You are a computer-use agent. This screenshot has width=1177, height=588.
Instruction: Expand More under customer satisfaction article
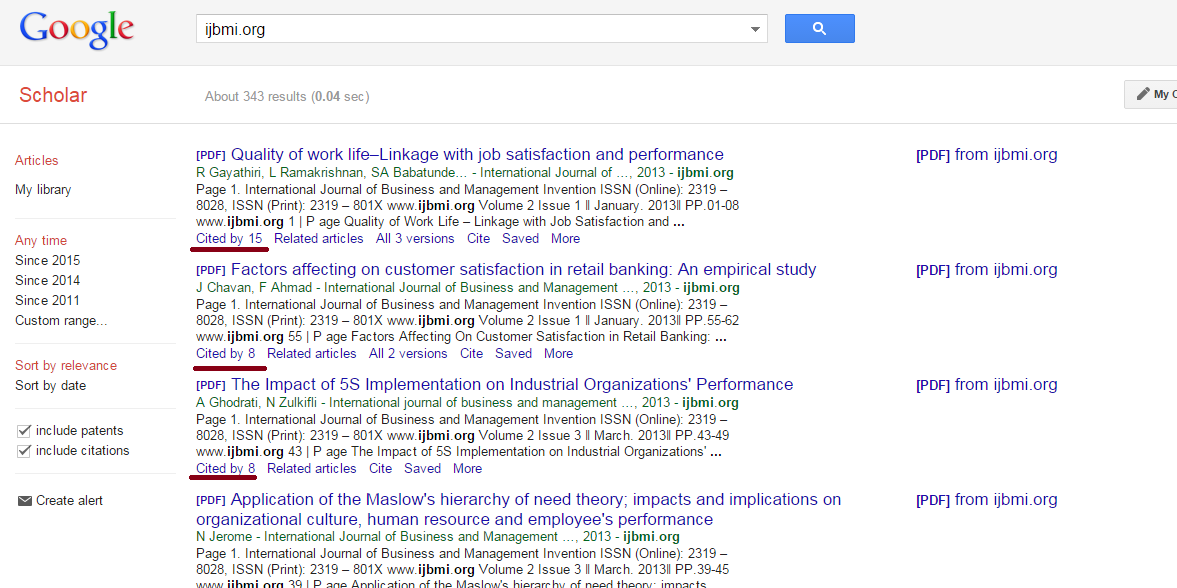point(558,354)
